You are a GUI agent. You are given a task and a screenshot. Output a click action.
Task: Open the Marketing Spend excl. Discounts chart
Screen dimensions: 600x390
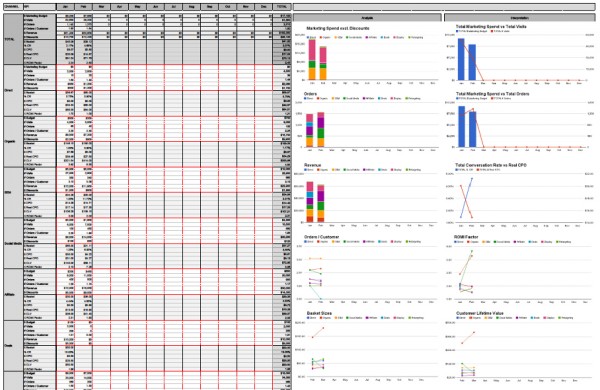[367, 55]
